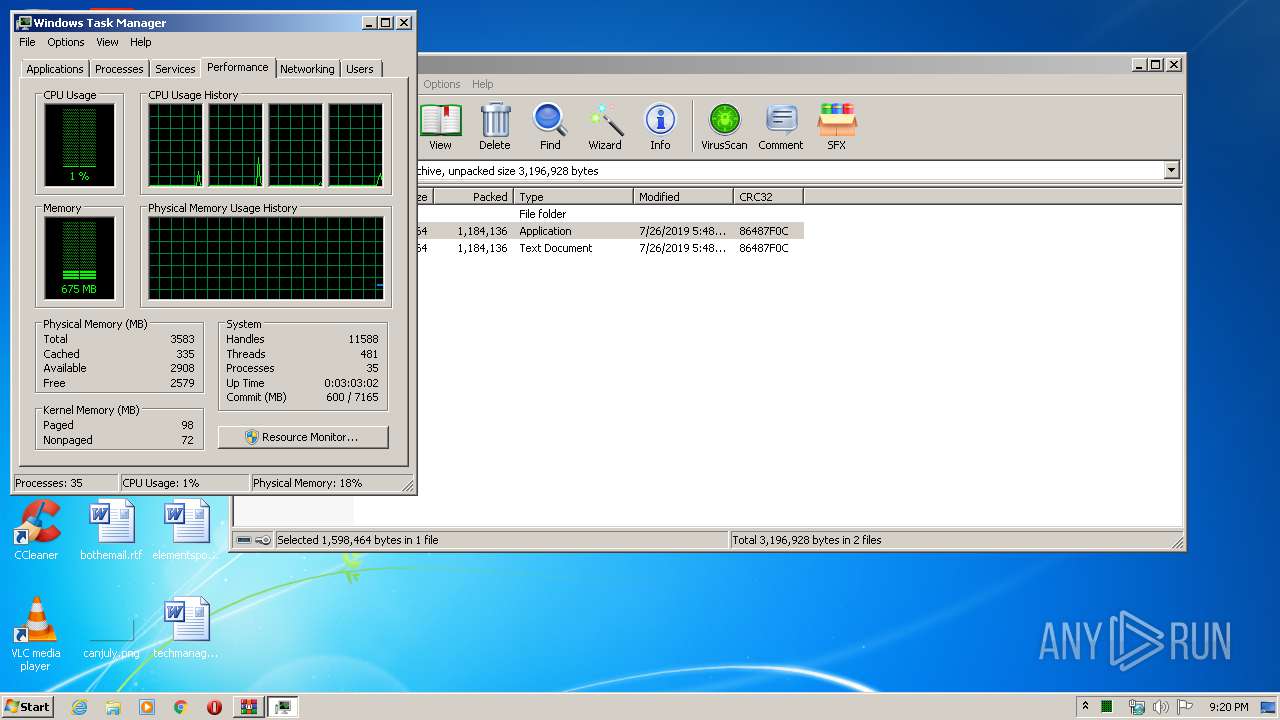
Task: Open Windows Explorer folder on taskbar
Action: tap(113, 707)
